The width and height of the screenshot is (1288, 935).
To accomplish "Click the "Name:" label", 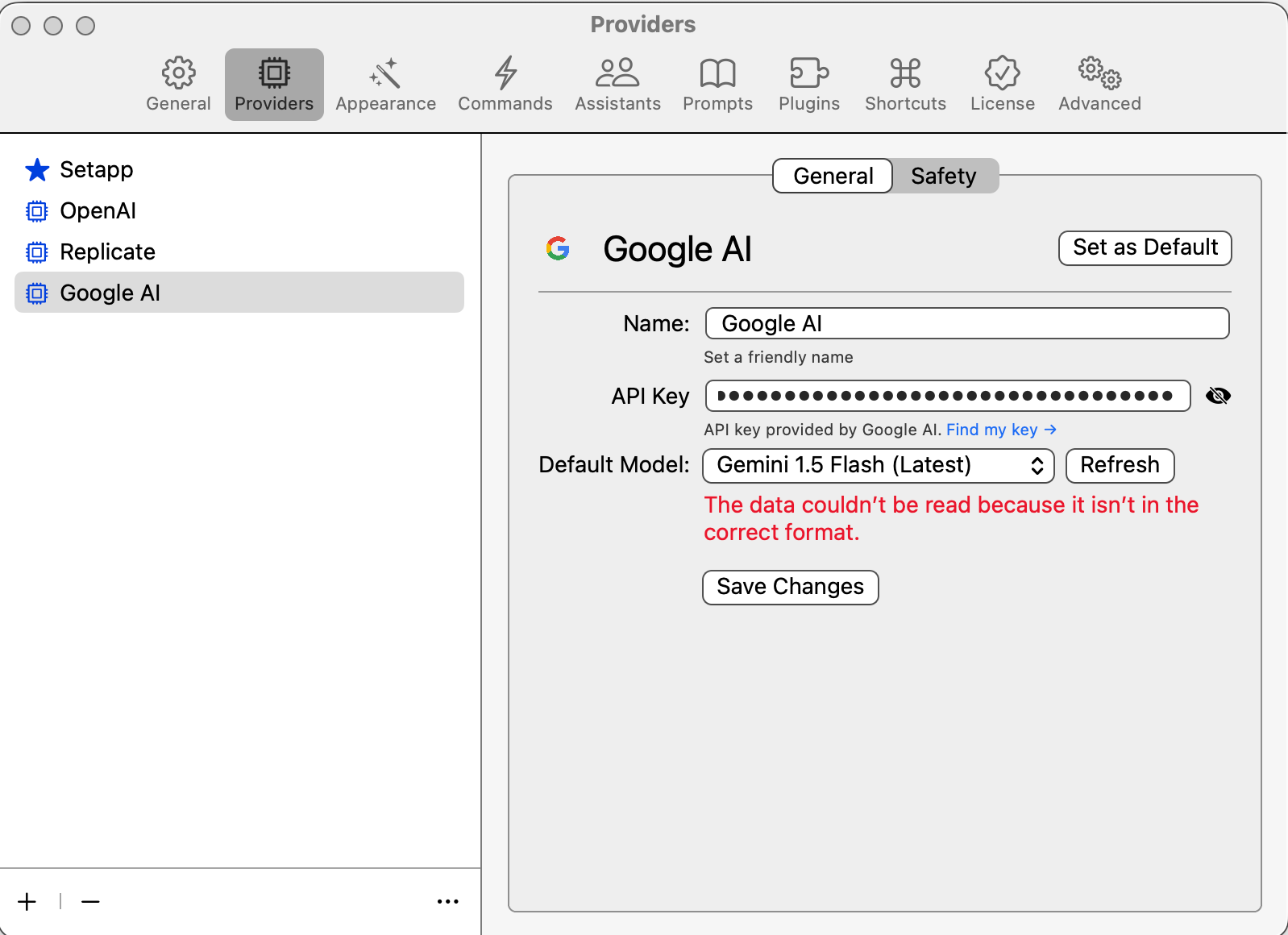I will coord(656,323).
